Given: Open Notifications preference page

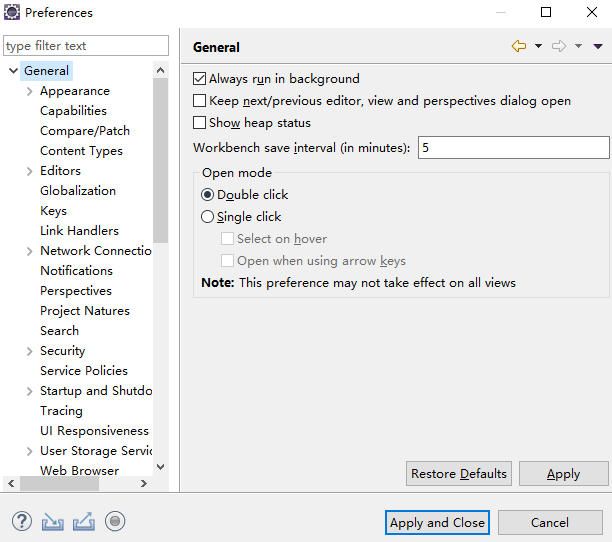Looking at the screenshot, I should pyautogui.click(x=76, y=271).
